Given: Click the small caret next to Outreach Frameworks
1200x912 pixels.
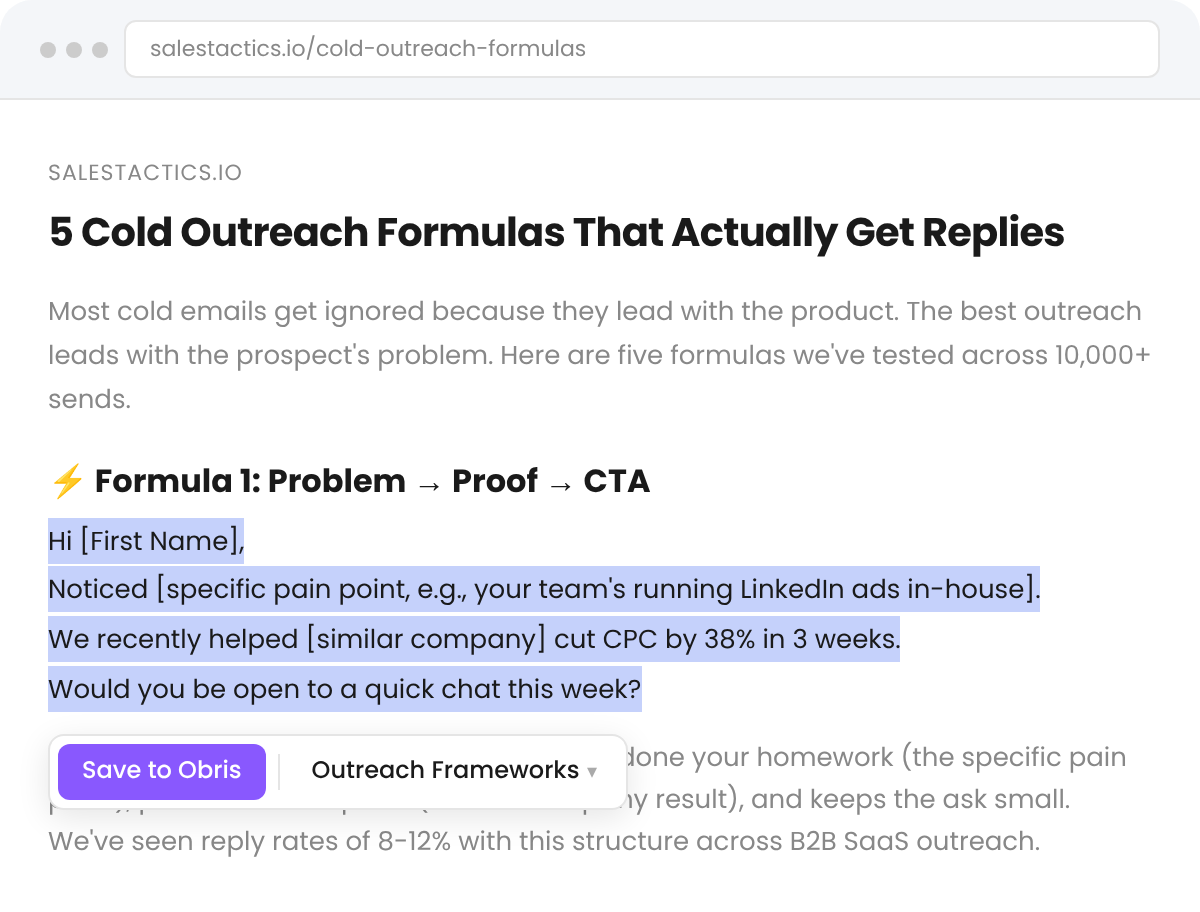Looking at the screenshot, I should click(x=592, y=772).
